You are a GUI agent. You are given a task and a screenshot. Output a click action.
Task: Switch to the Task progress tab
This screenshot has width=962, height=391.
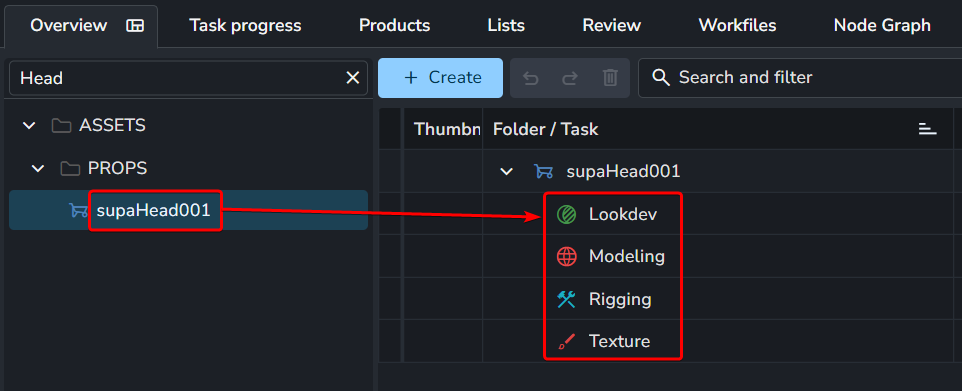point(245,26)
